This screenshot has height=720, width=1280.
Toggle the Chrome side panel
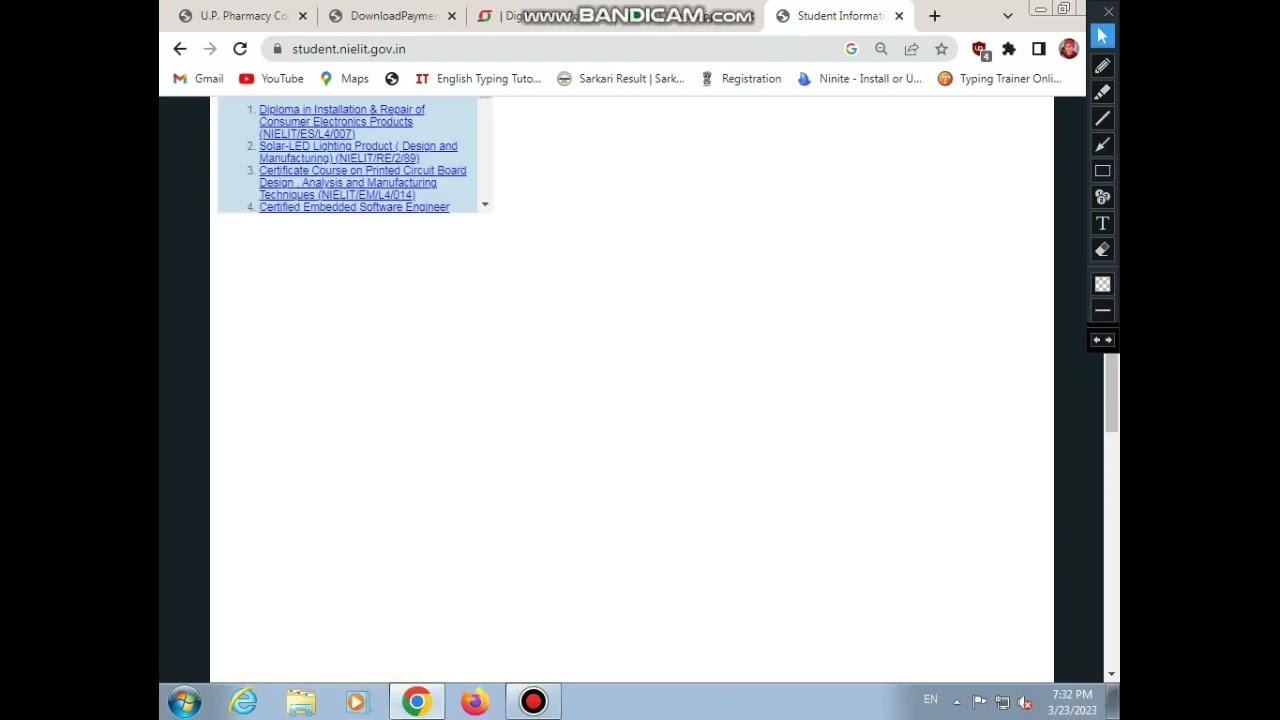tap(1039, 49)
